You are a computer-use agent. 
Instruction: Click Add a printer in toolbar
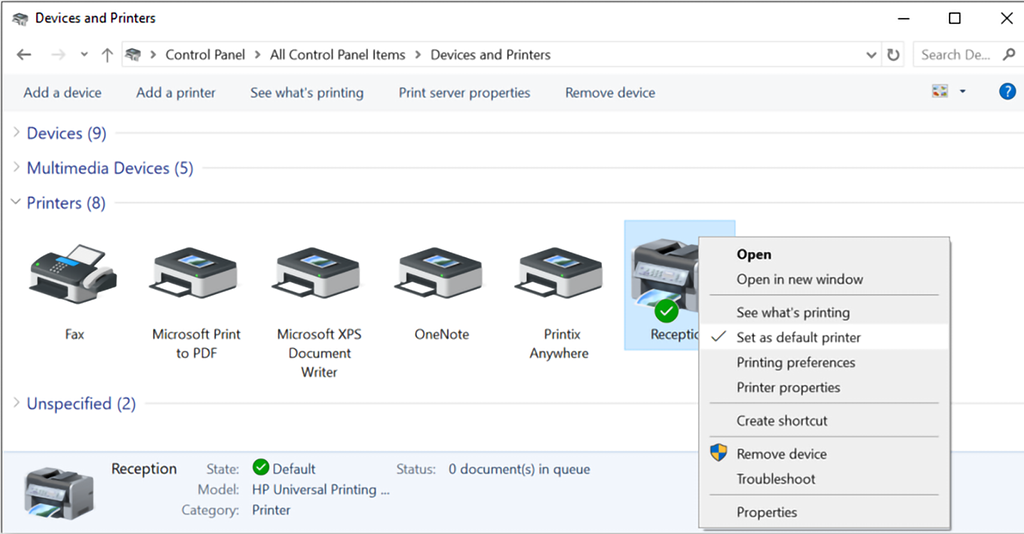coord(176,93)
